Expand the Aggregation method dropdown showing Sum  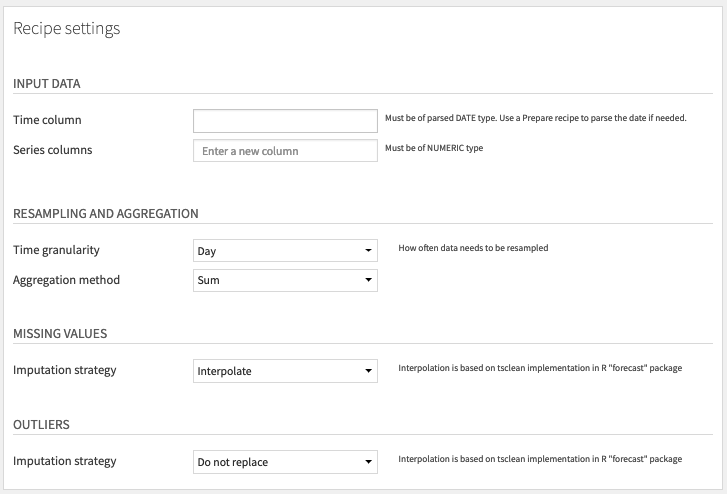point(285,280)
